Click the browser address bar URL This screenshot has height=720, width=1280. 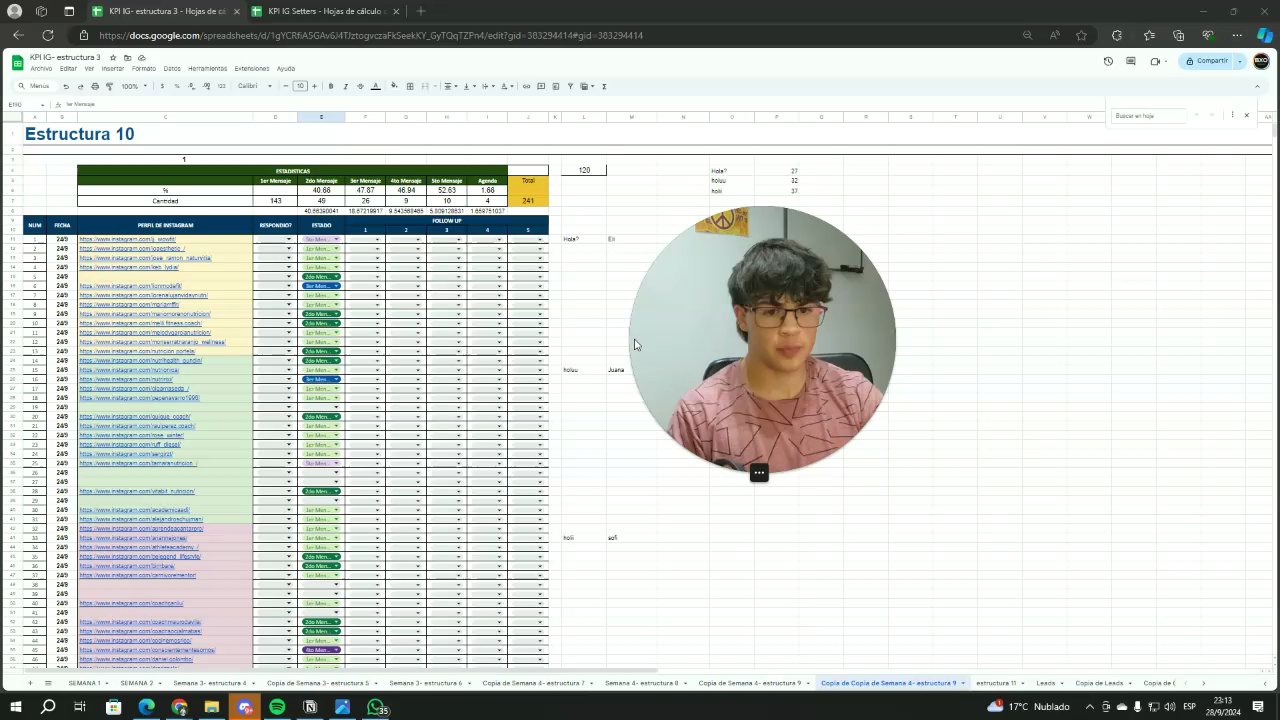pos(371,35)
